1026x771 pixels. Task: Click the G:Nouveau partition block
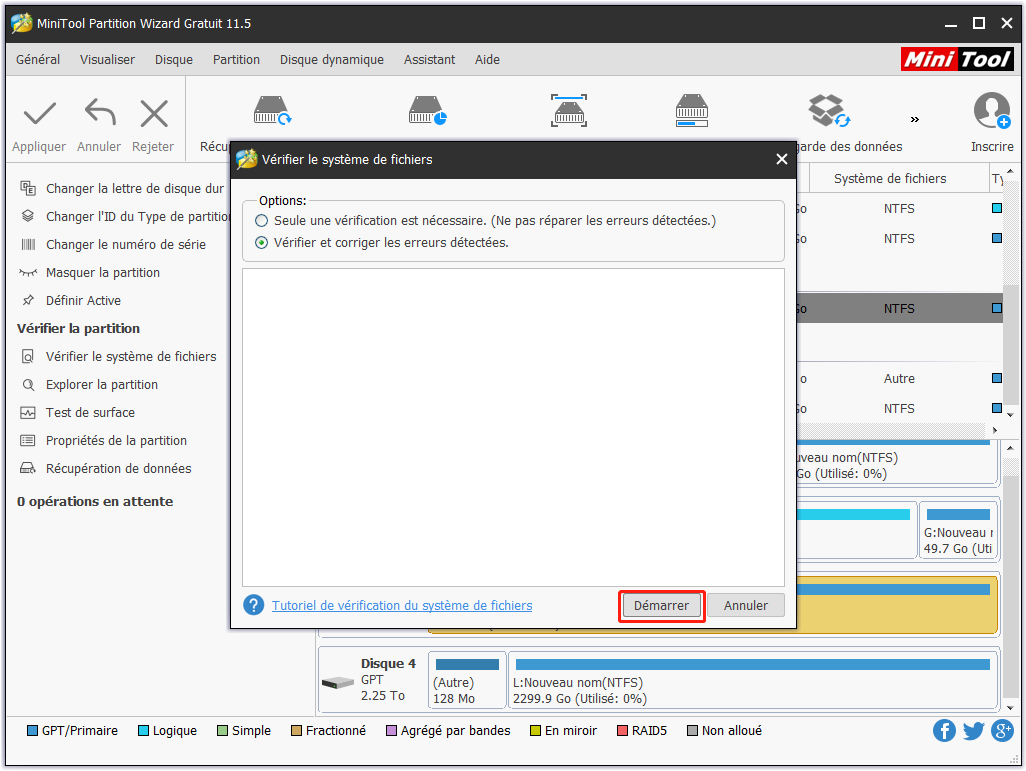point(958,530)
